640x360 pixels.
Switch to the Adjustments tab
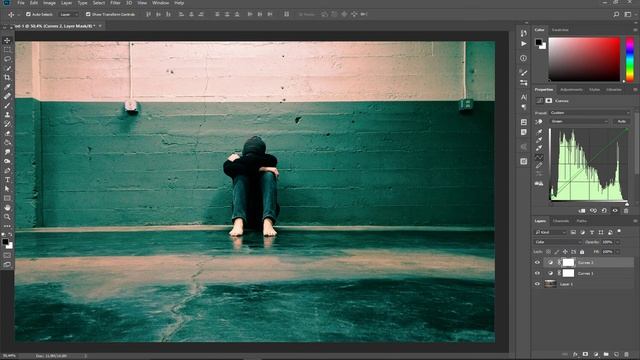(571, 90)
